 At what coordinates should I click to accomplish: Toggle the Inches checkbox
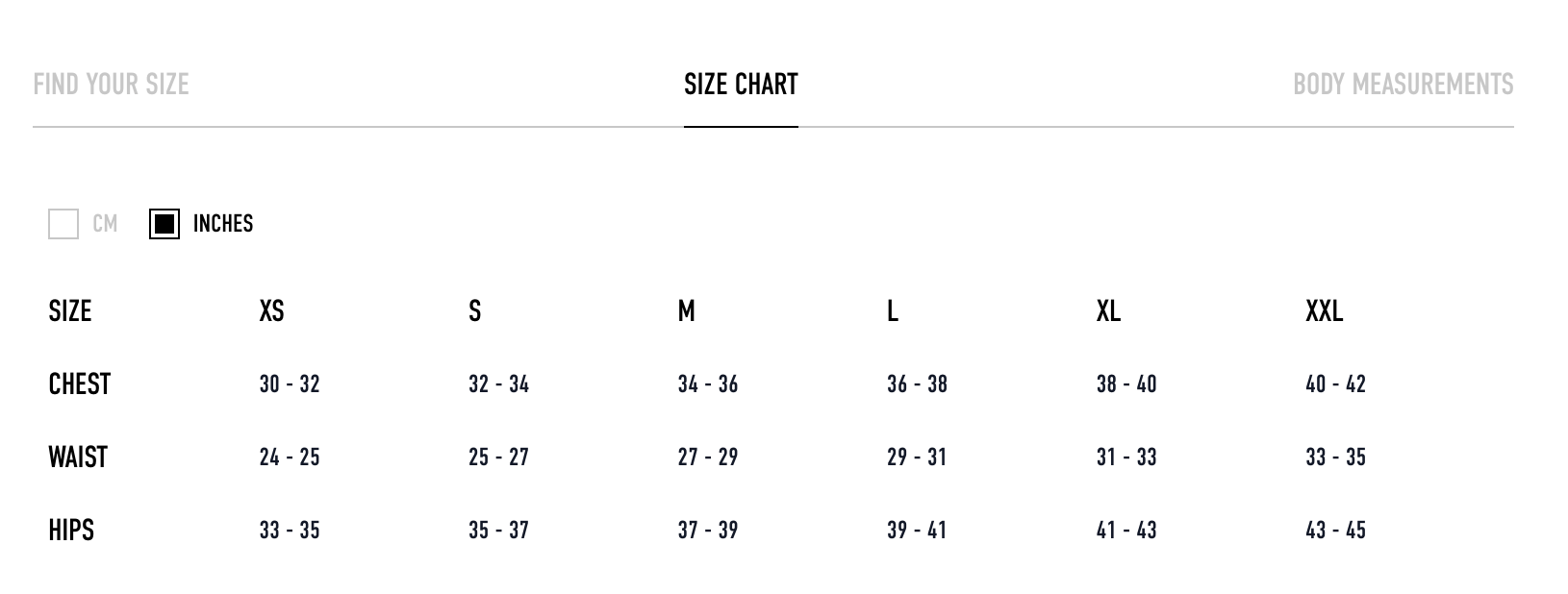[164, 224]
